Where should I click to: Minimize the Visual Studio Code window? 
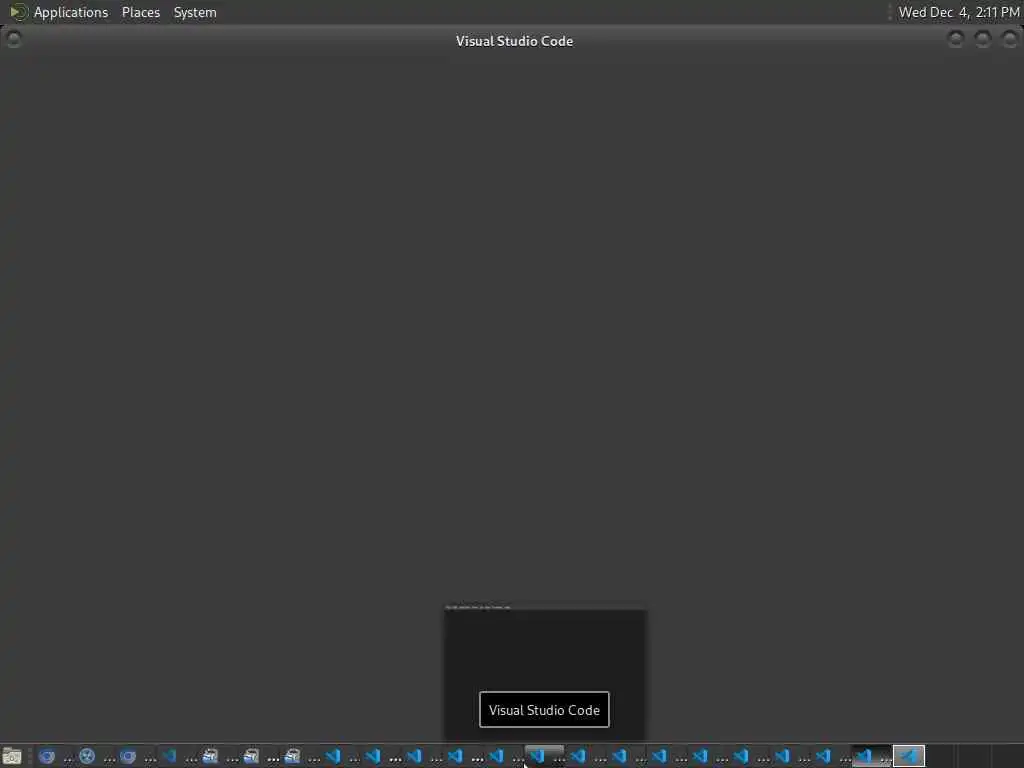click(955, 40)
